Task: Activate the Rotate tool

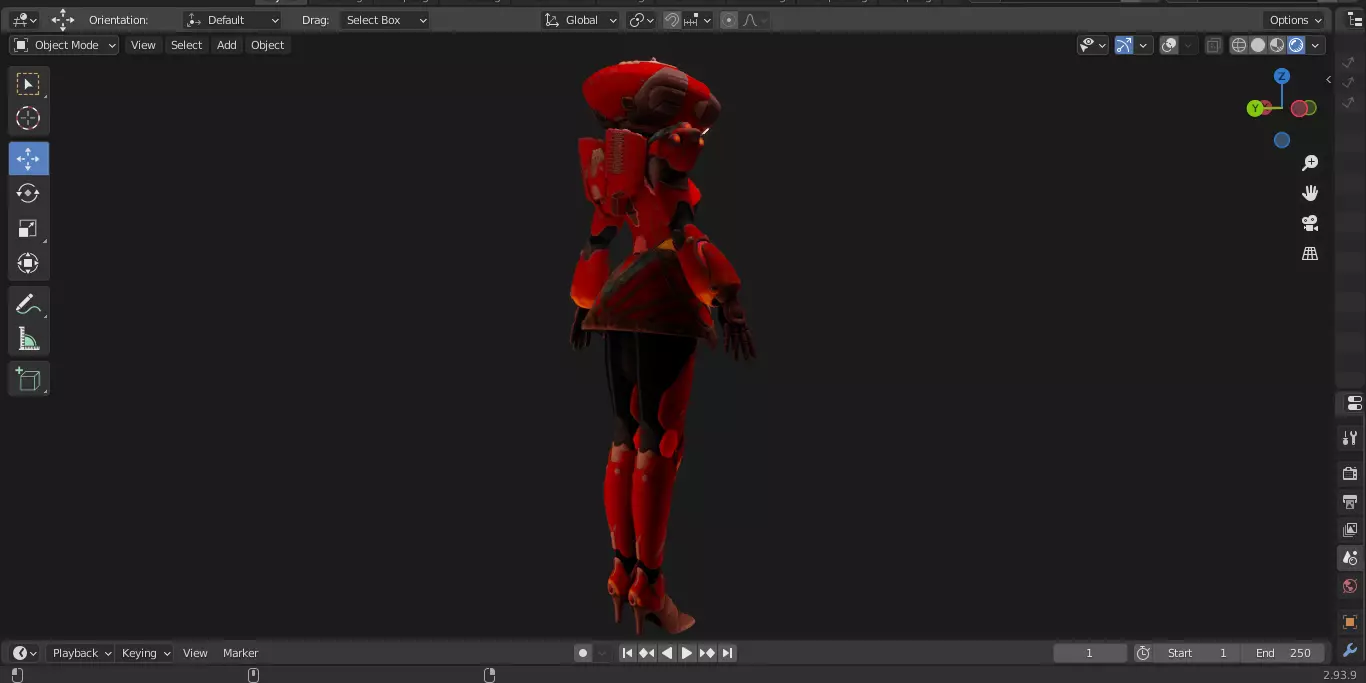Action: pyautogui.click(x=28, y=193)
